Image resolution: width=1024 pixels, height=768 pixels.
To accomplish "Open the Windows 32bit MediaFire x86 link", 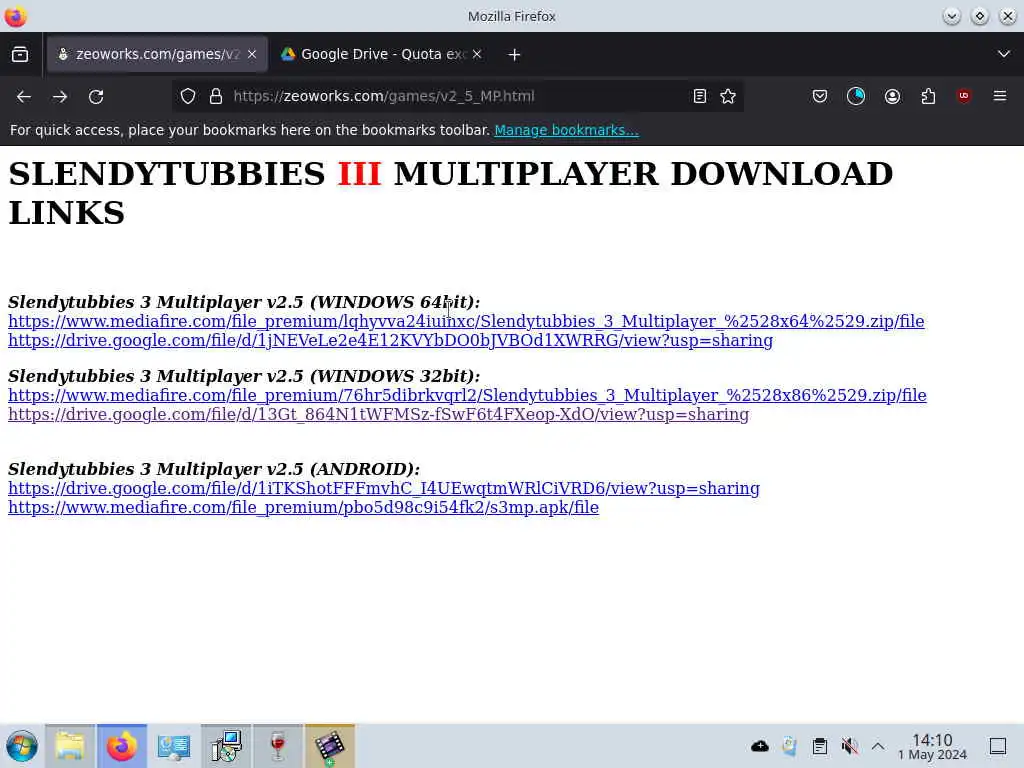I will pyautogui.click(x=467, y=395).
